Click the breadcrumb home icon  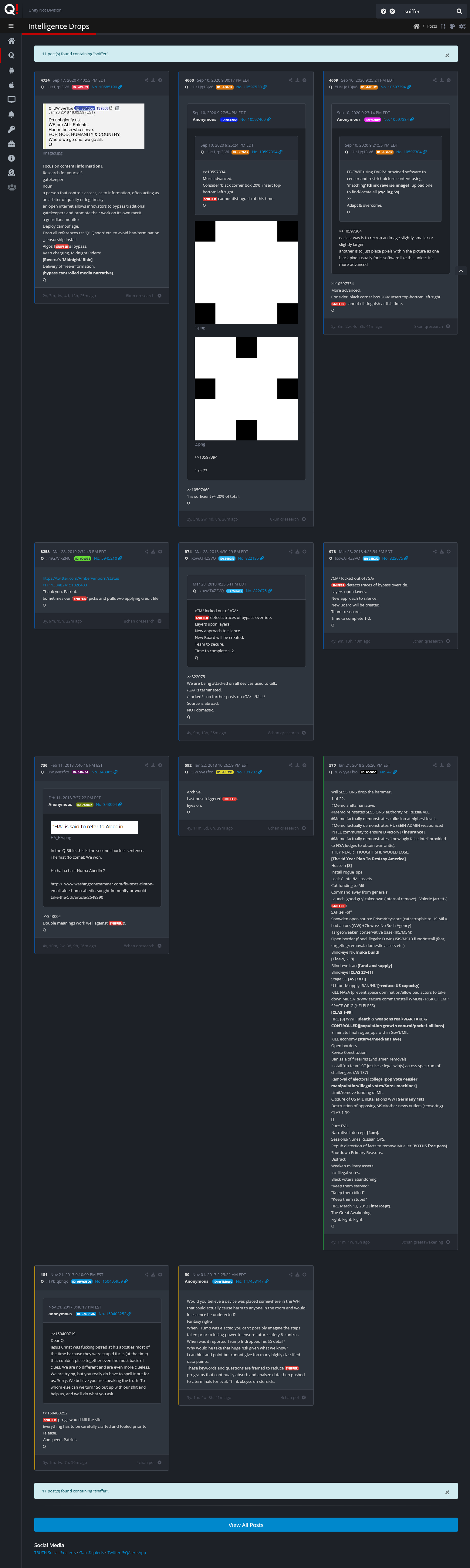point(416,26)
